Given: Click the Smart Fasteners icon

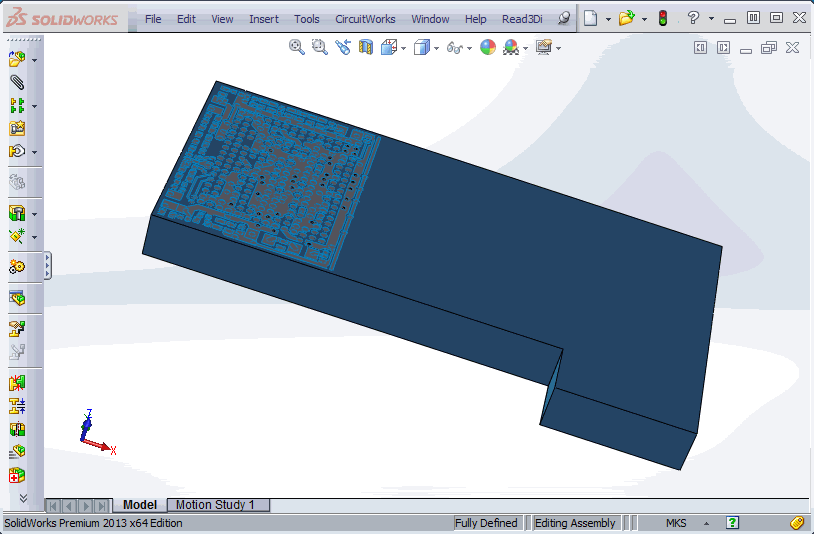Looking at the screenshot, I should coord(17,128).
